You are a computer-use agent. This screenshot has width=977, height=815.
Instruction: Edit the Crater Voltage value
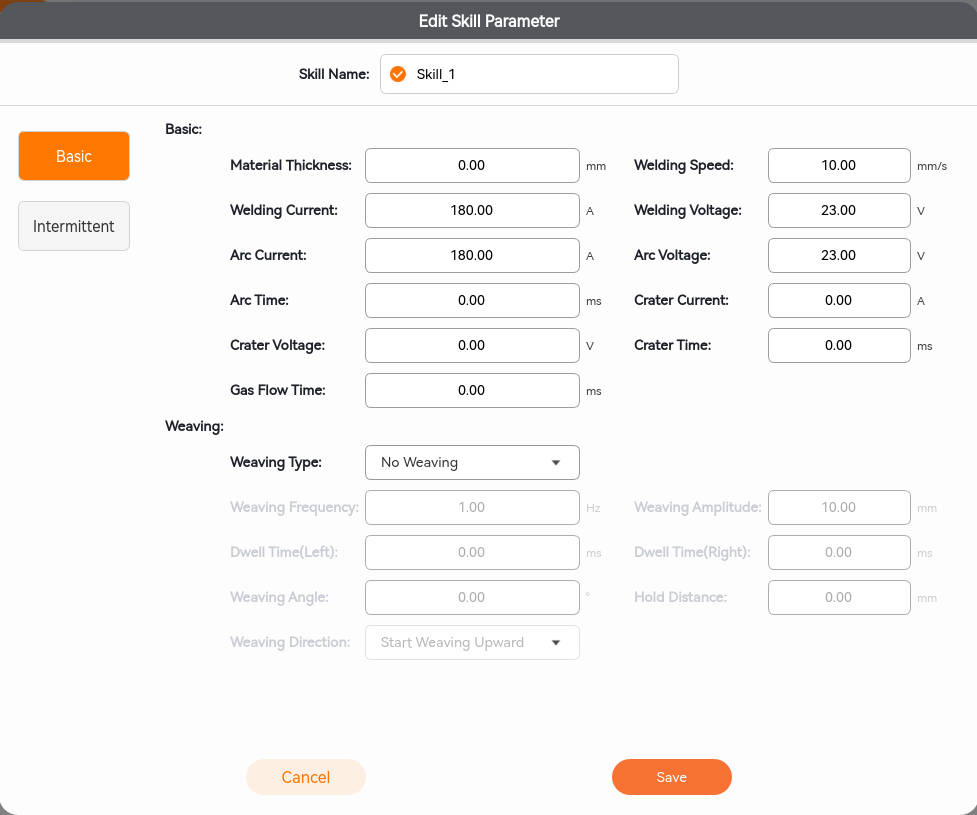(x=471, y=345)
